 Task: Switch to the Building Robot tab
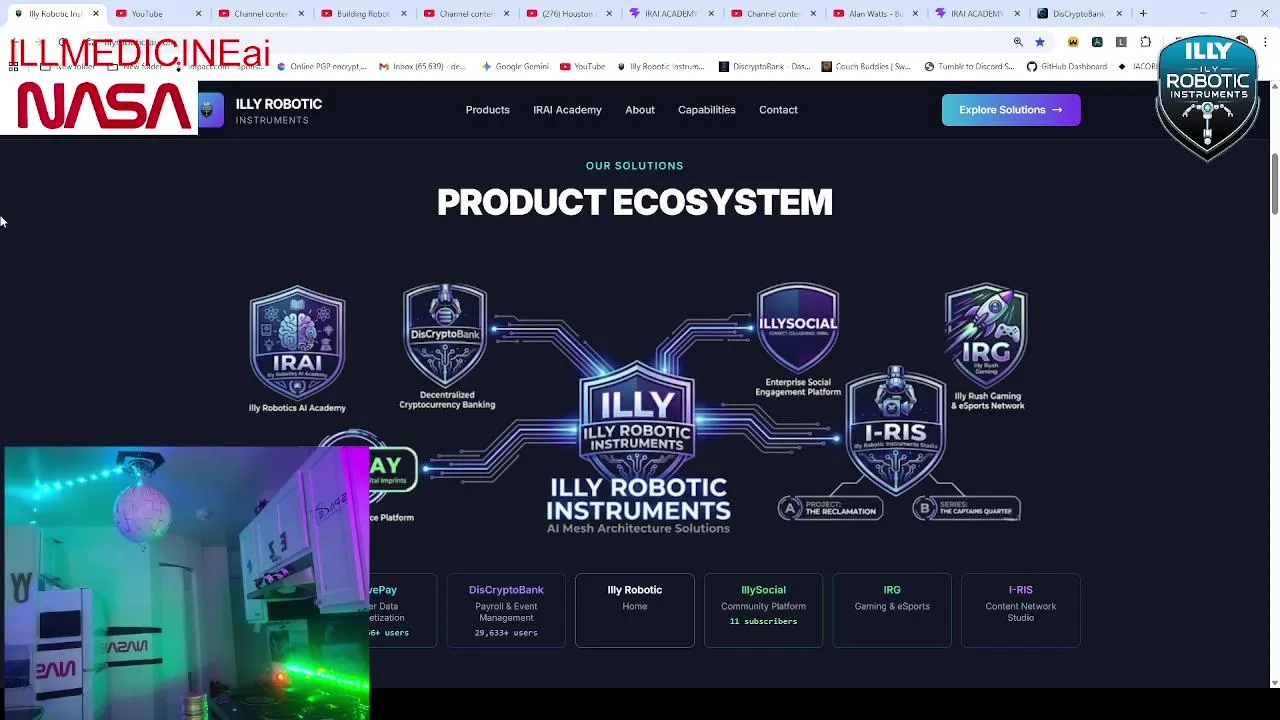[363, 14]
